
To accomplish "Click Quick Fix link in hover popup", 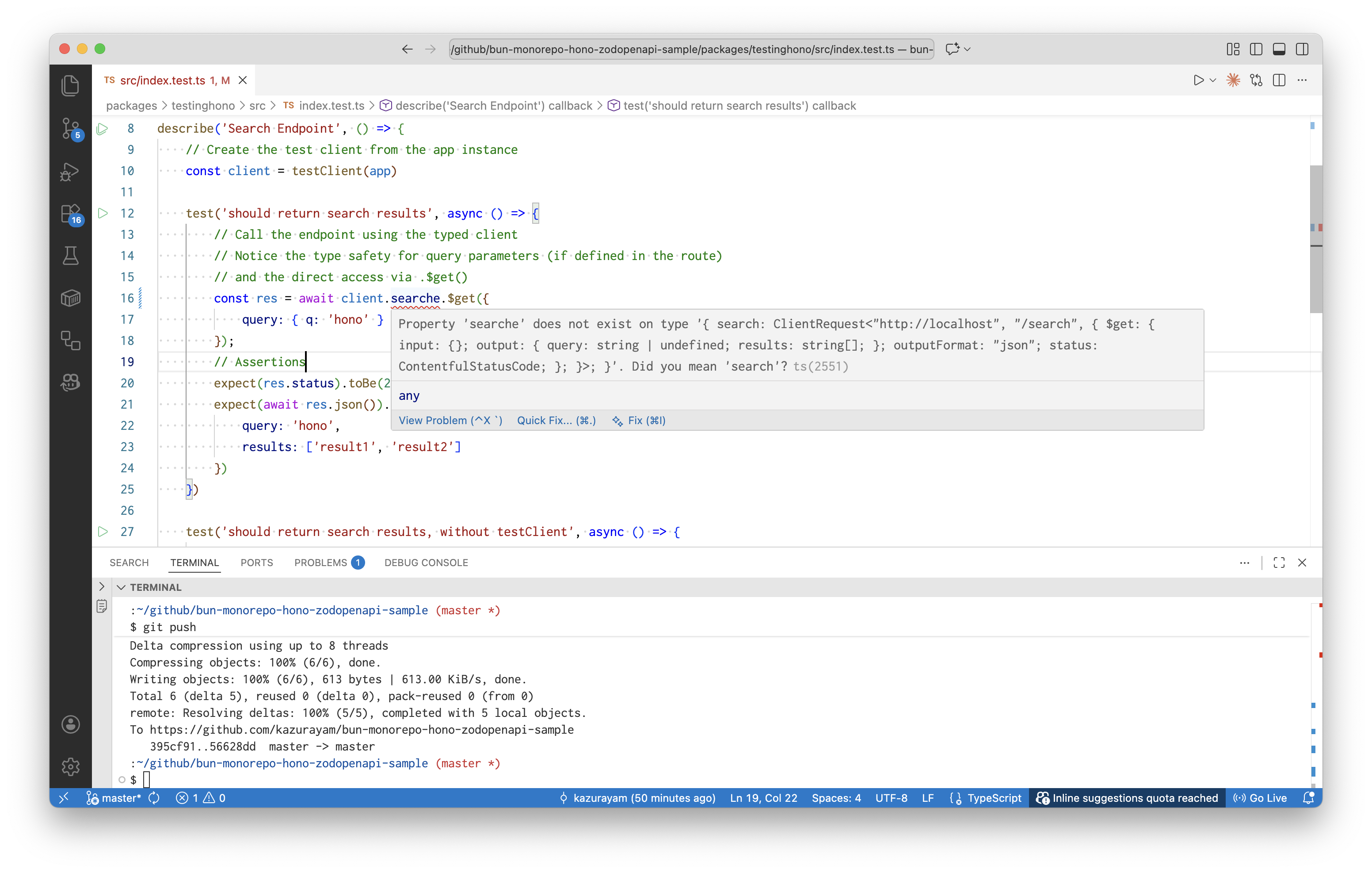I will pos(556,420).
